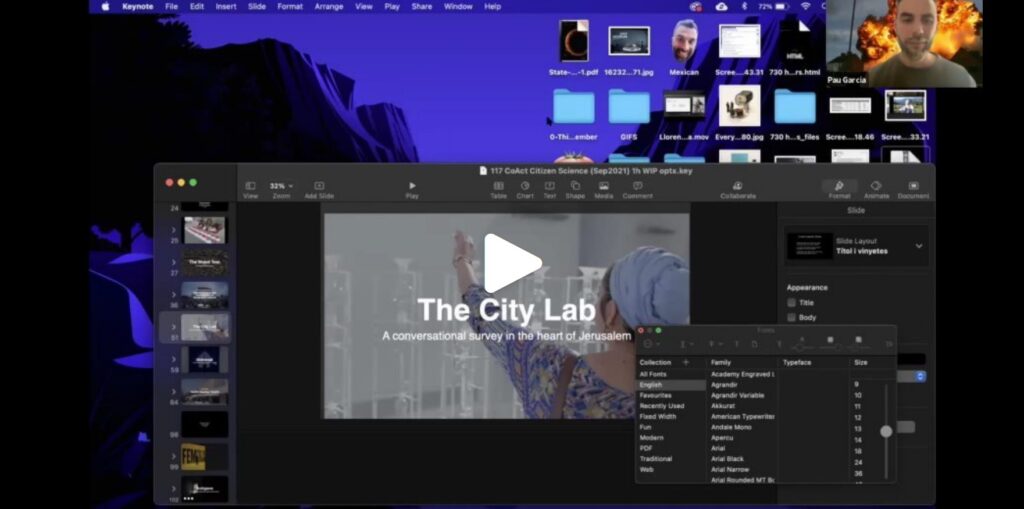Click the Table icon in the toolbar

[x=498, y=186]
